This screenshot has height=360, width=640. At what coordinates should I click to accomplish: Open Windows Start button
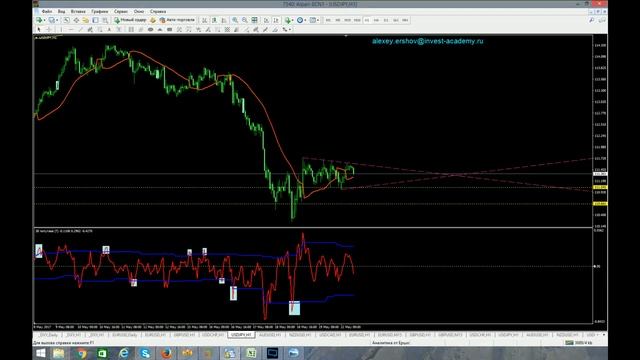point(40,353)
